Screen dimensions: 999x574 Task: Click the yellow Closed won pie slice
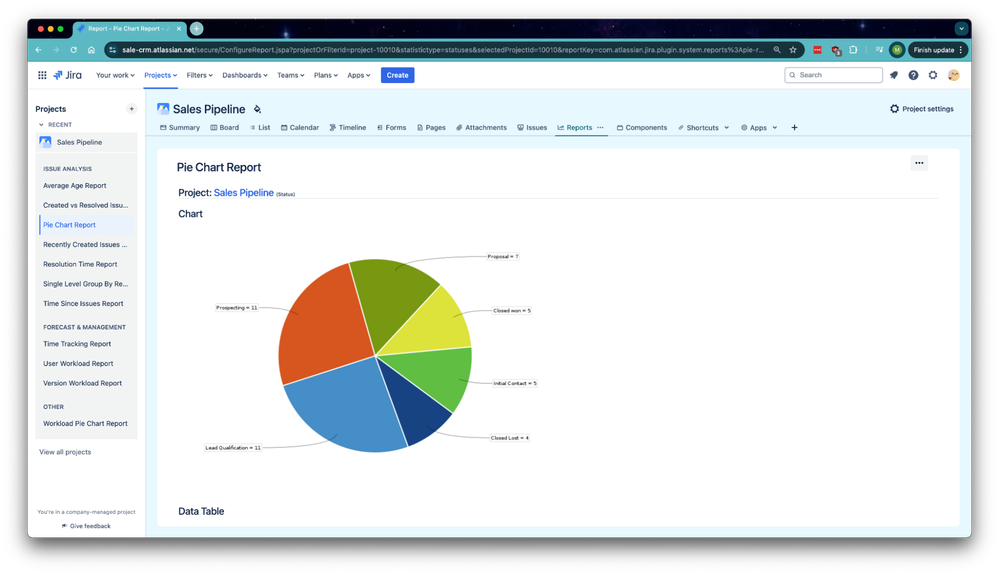pyautogui.click(x=433, y=326)
